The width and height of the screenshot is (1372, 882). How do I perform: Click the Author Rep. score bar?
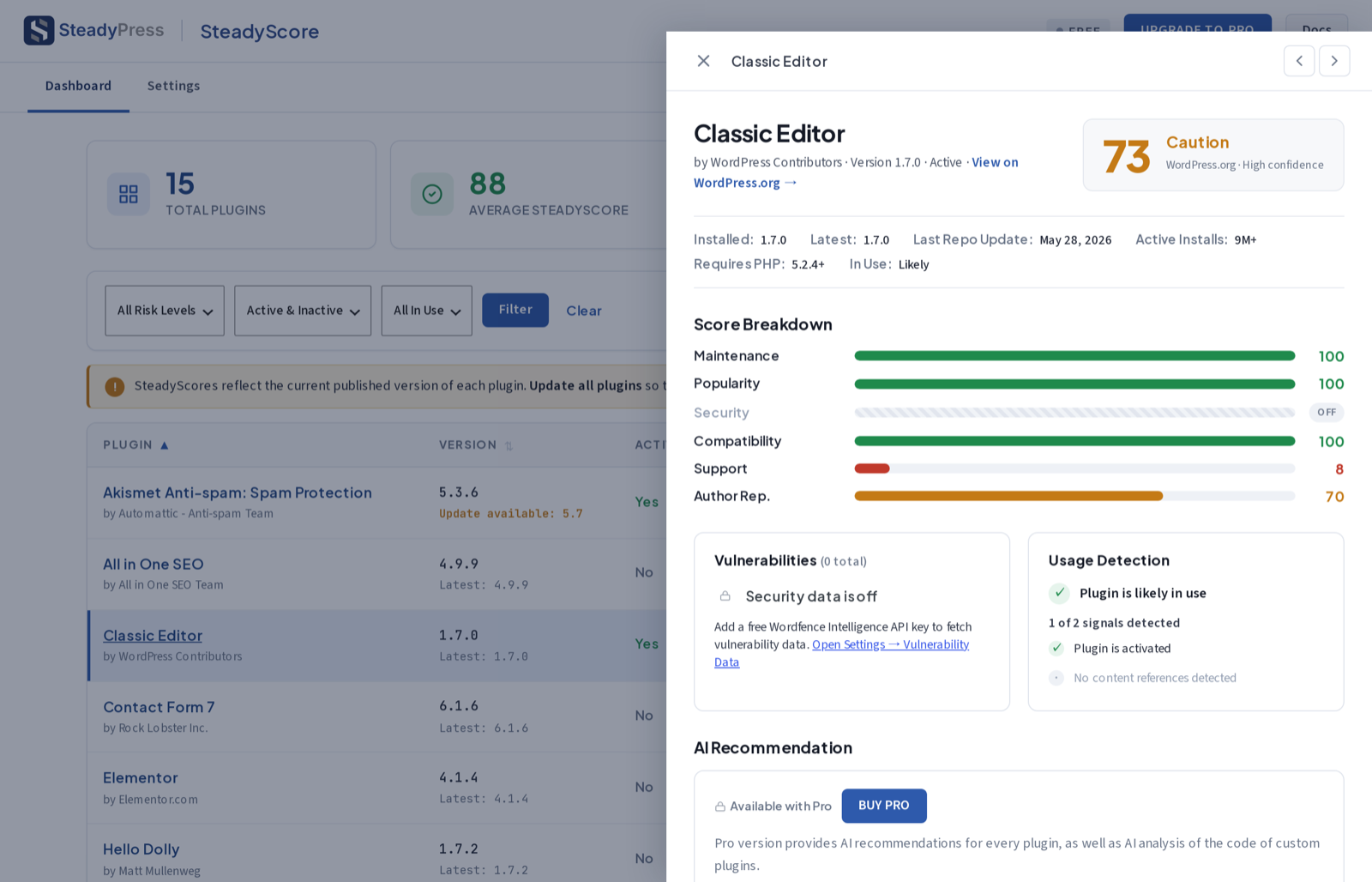click(1074, 496)
